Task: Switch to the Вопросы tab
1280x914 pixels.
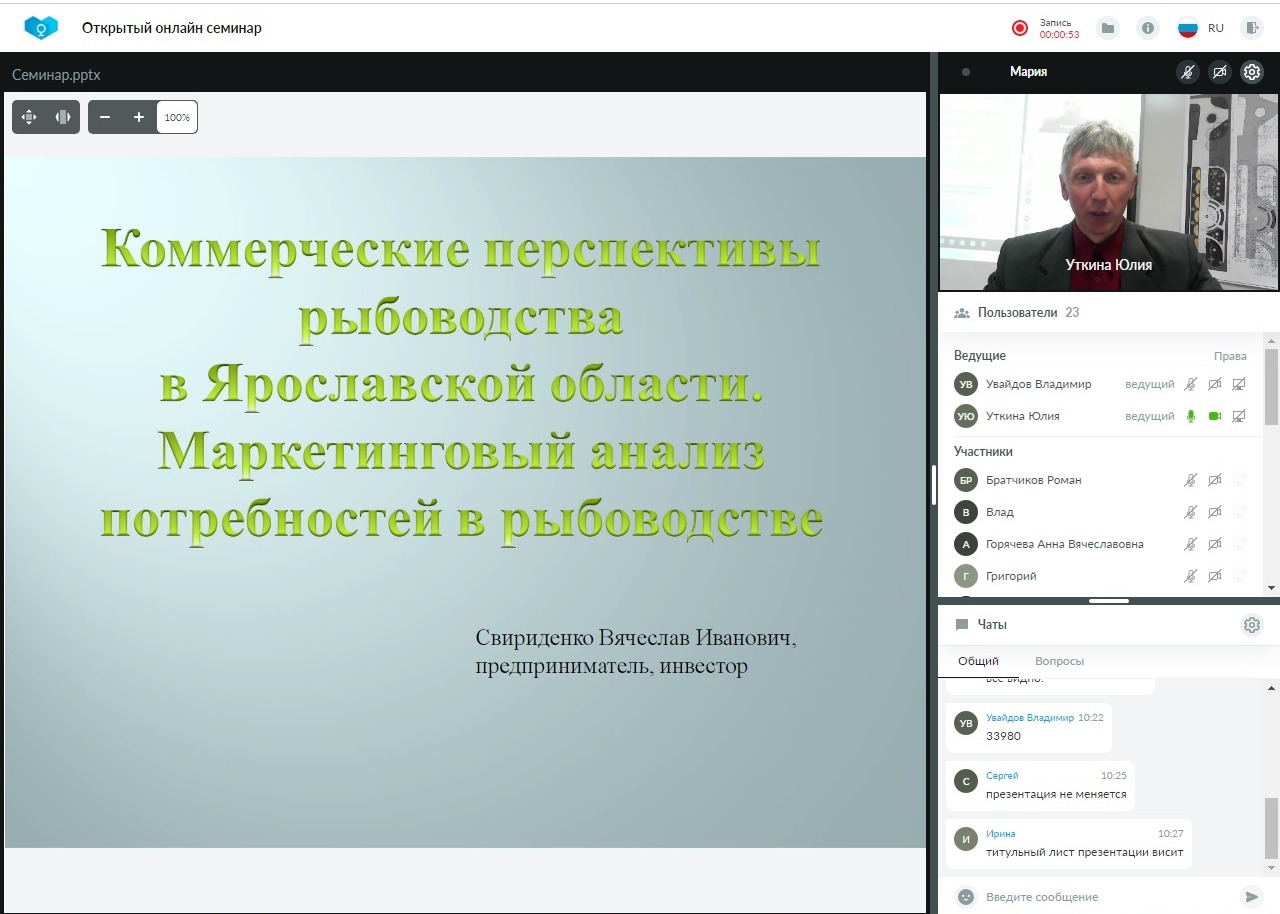Action: (1059, 661)
